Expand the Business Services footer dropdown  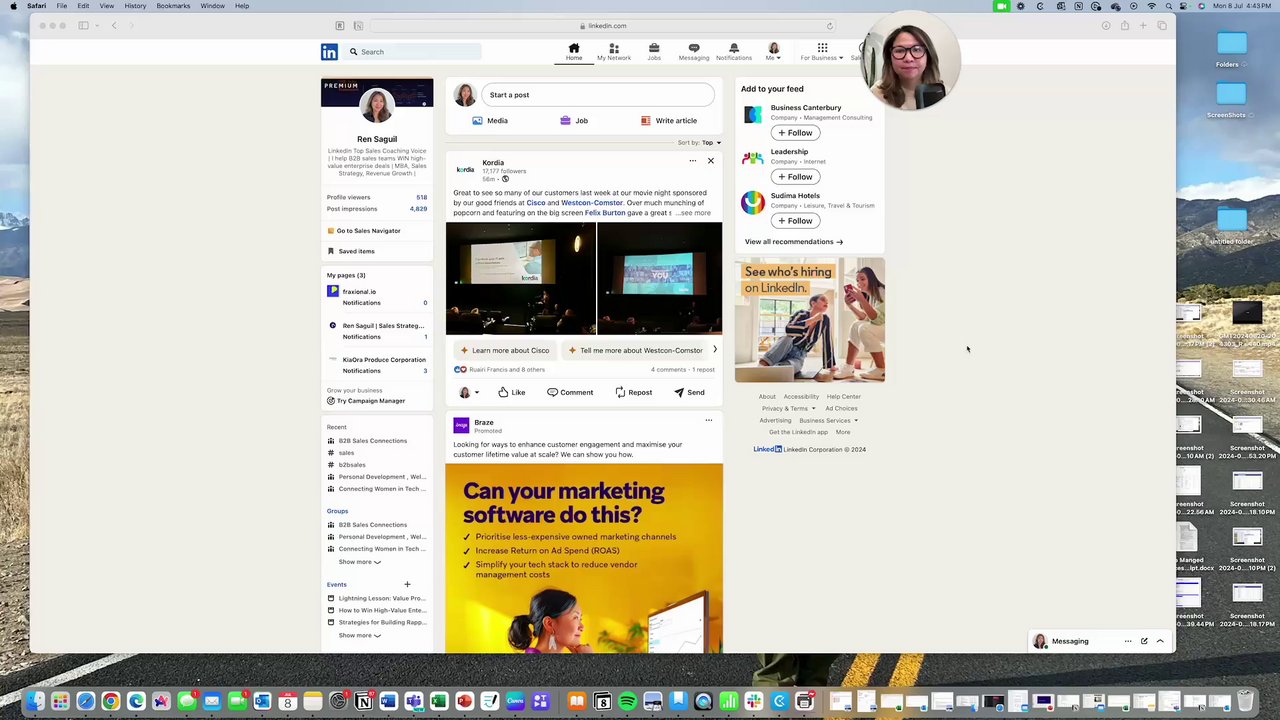828,420
